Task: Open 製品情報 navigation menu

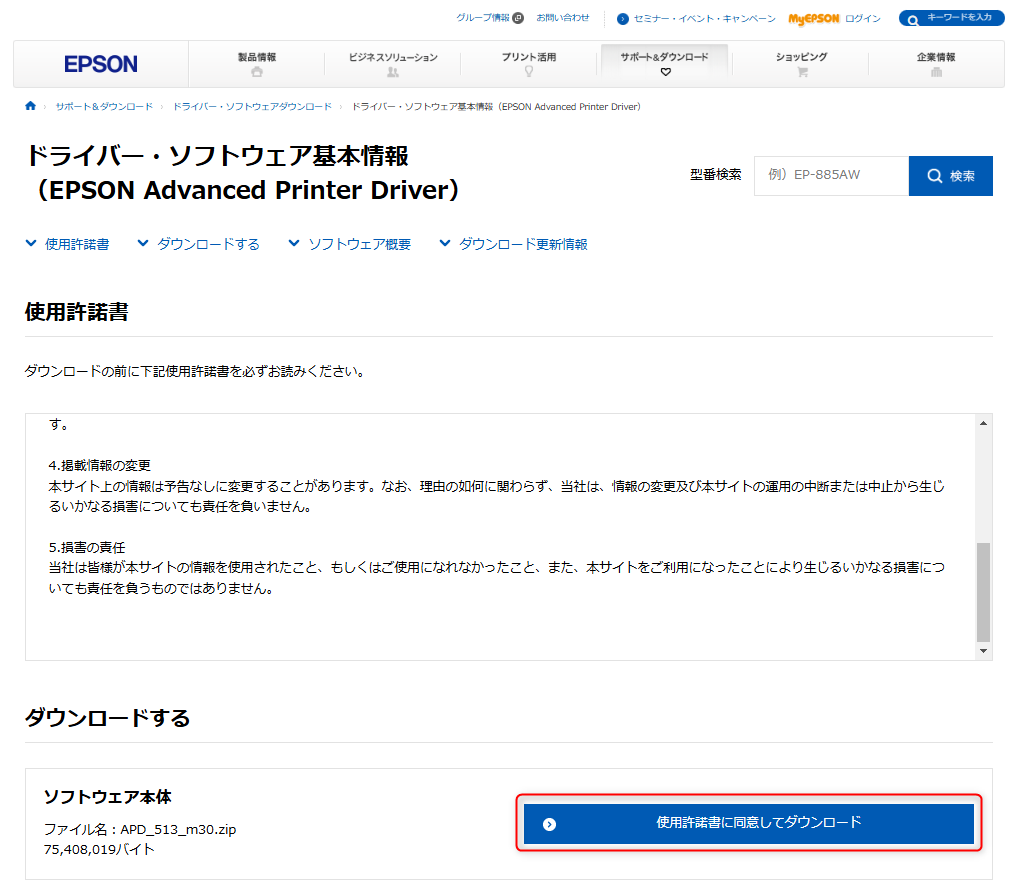Action: [257, 64]
